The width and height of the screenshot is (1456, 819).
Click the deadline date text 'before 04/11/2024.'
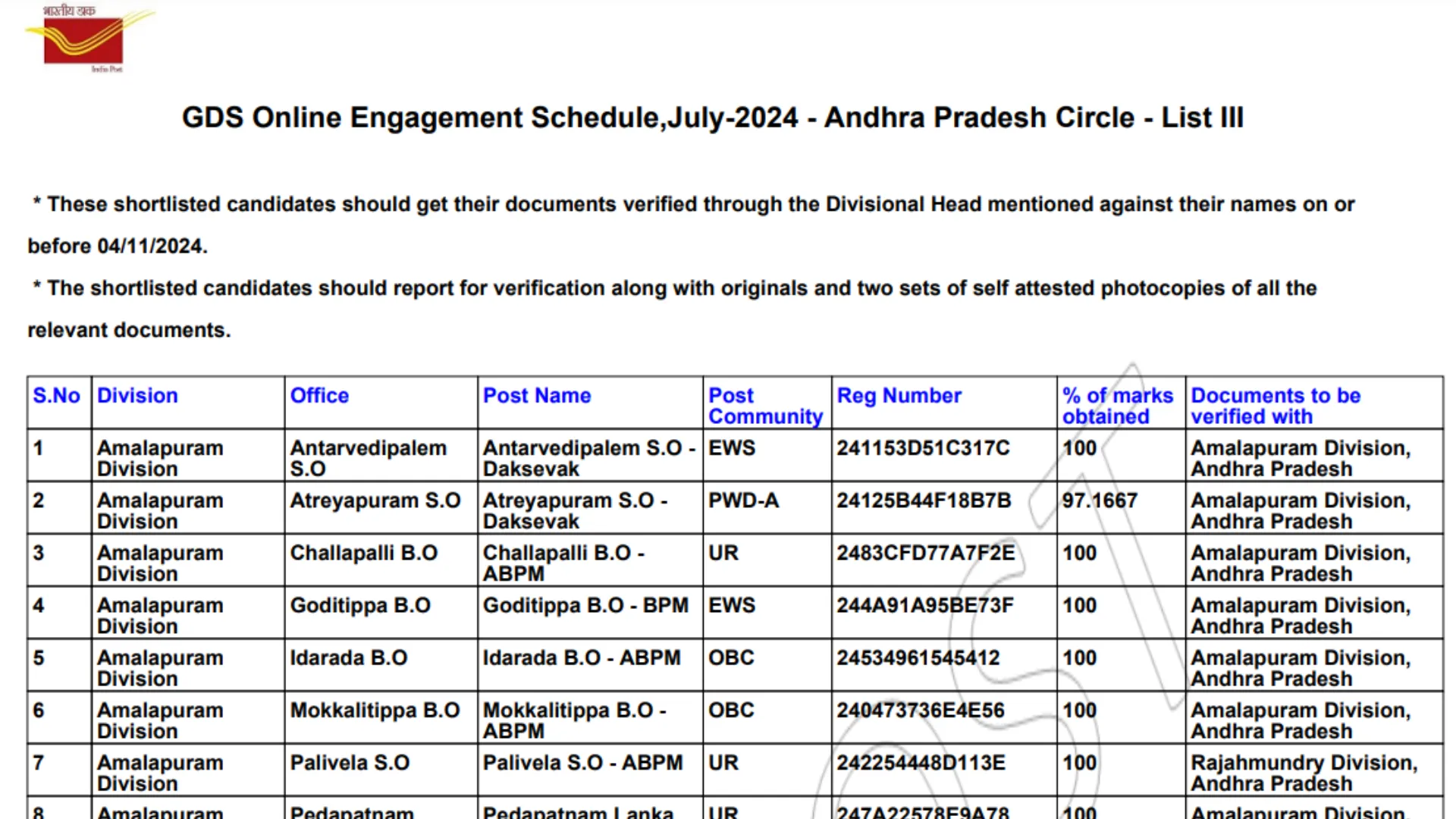tap(118, 246)
